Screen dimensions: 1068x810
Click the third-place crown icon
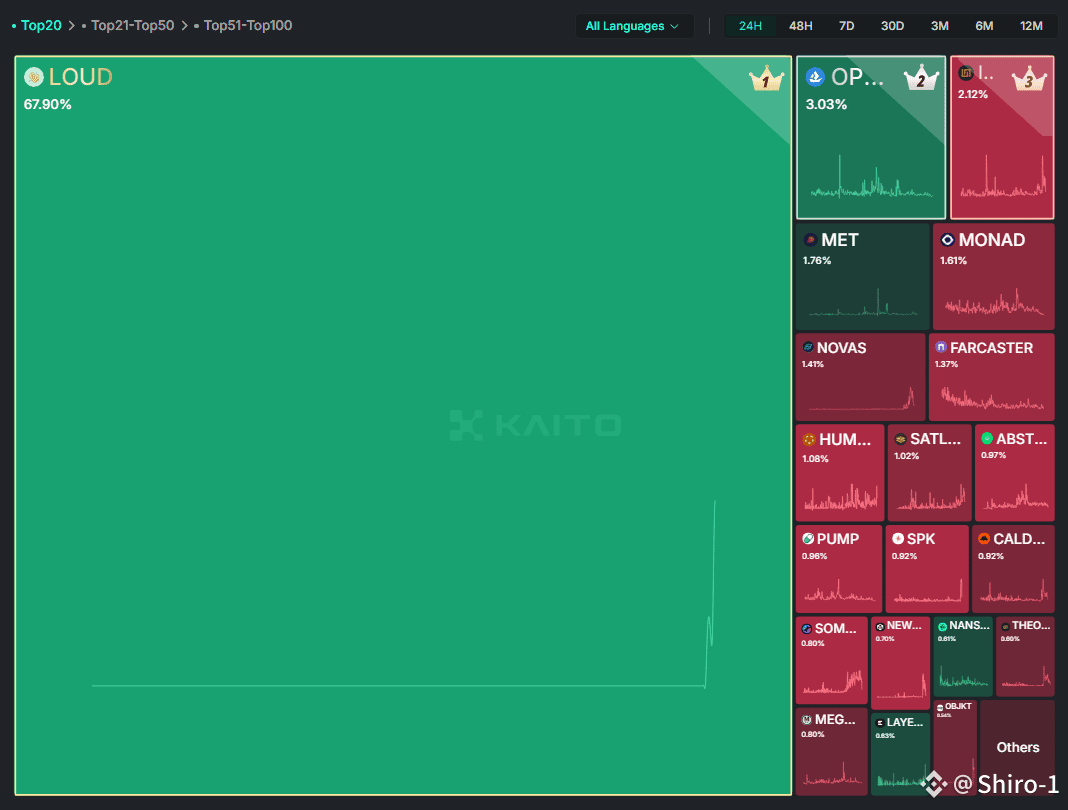click(1028, 79)
